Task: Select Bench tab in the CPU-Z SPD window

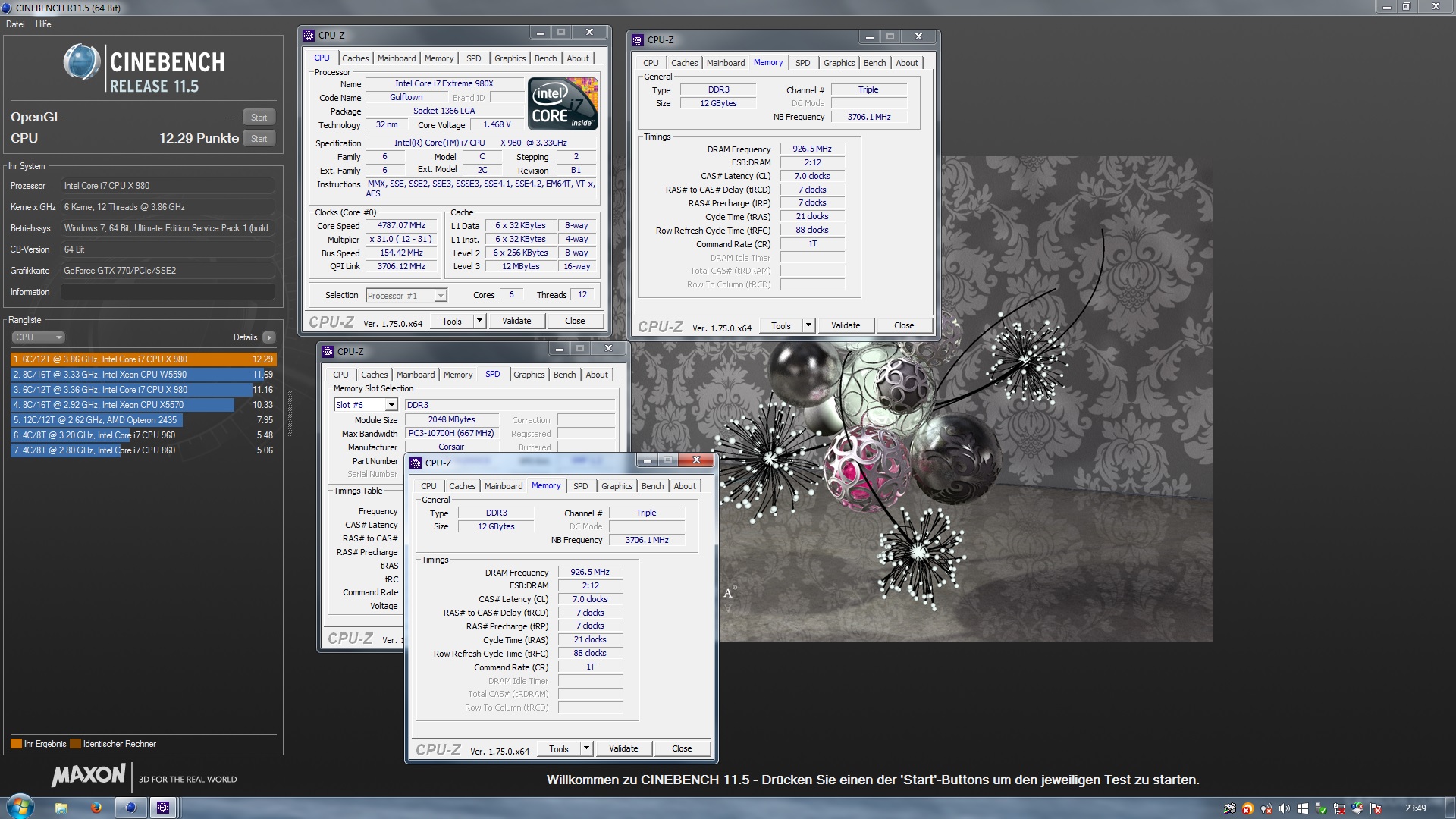Action: coord(564,375)
